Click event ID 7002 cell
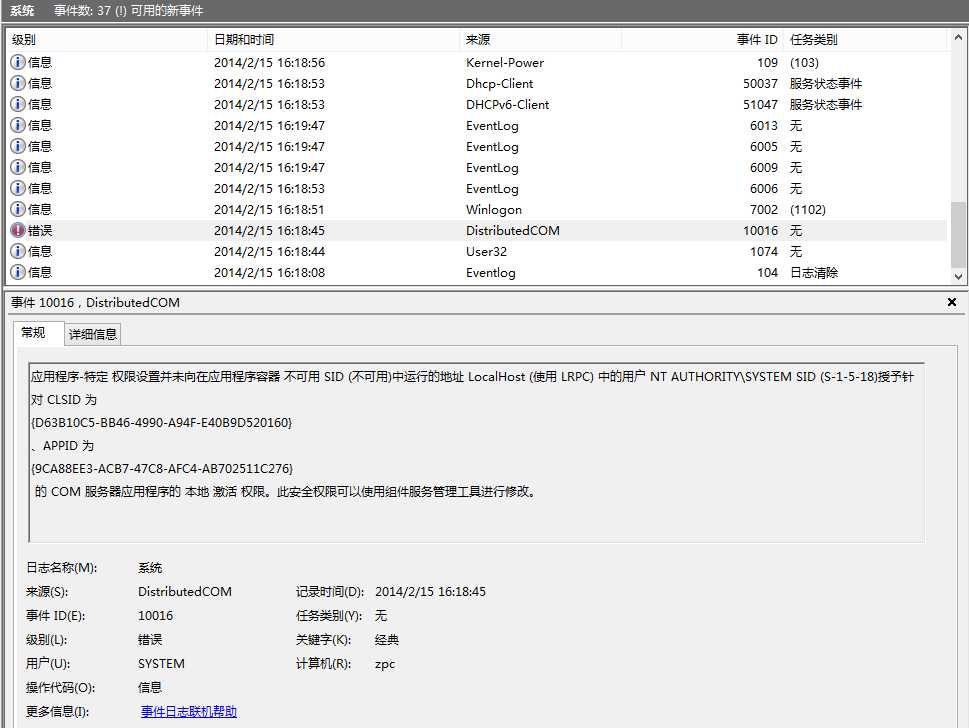 [764, 210]
